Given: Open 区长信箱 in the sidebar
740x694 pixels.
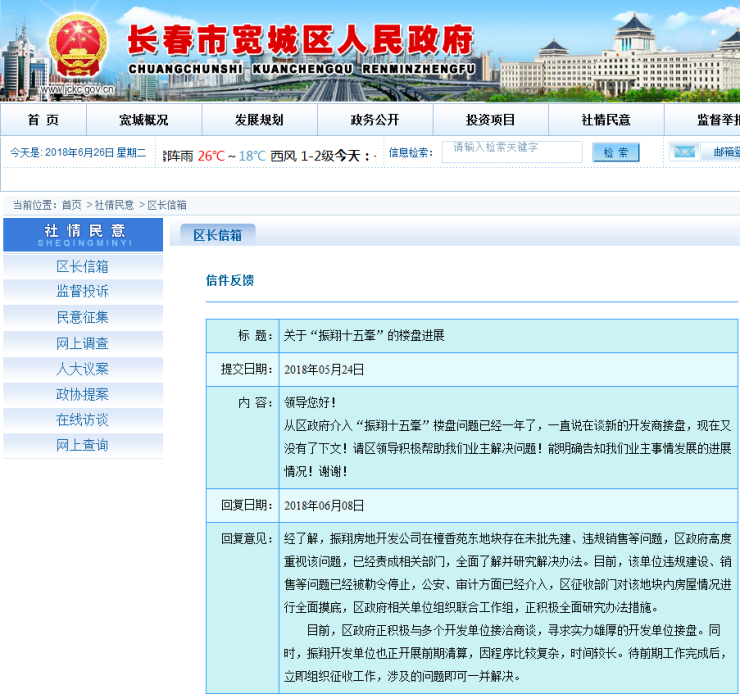Looking at the screenshot, I should pyautogui.click(x=82, y=266).
